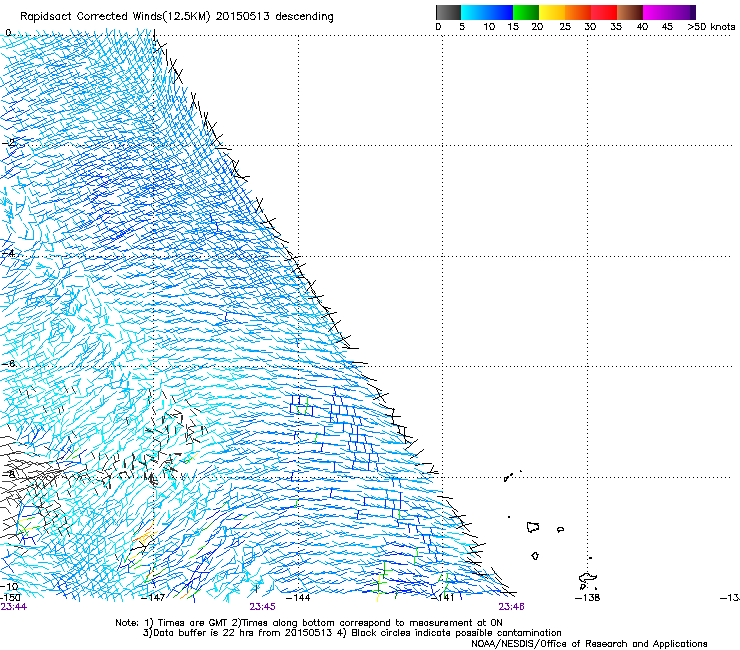This screenshot has width=740, height=650.
Task: Select the green 15–20 knots color bar segment
Action: 526,12
